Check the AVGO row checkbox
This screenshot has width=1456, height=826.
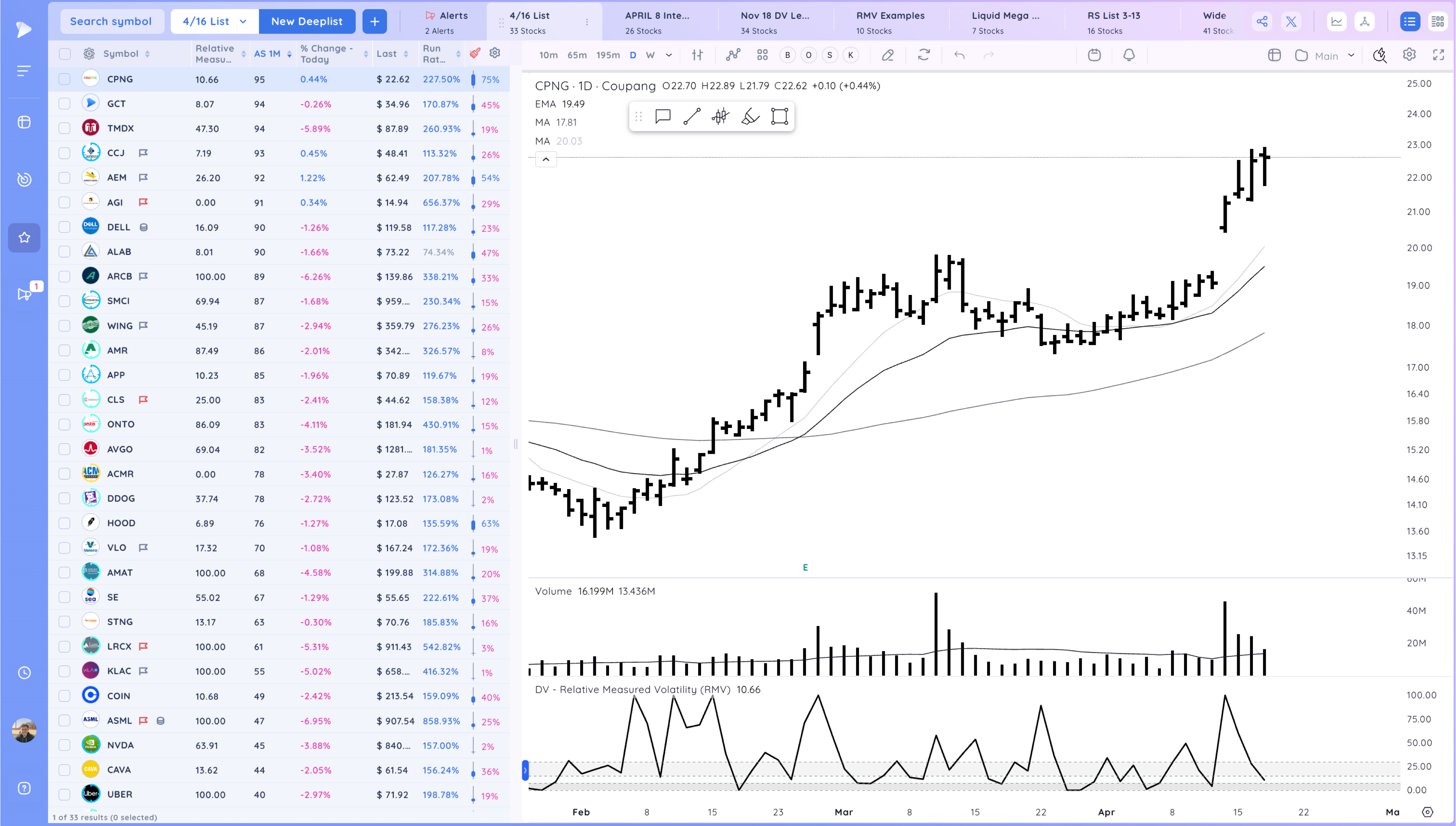pyautogui.click(x=65, y=449)
